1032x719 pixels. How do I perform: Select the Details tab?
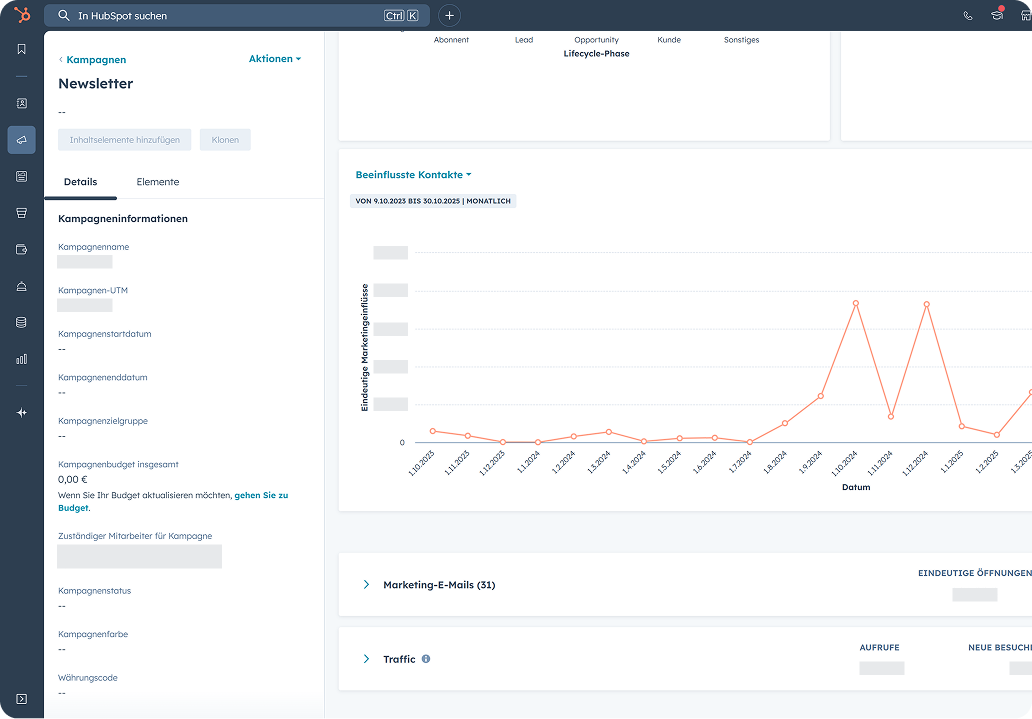pos(80,182)
